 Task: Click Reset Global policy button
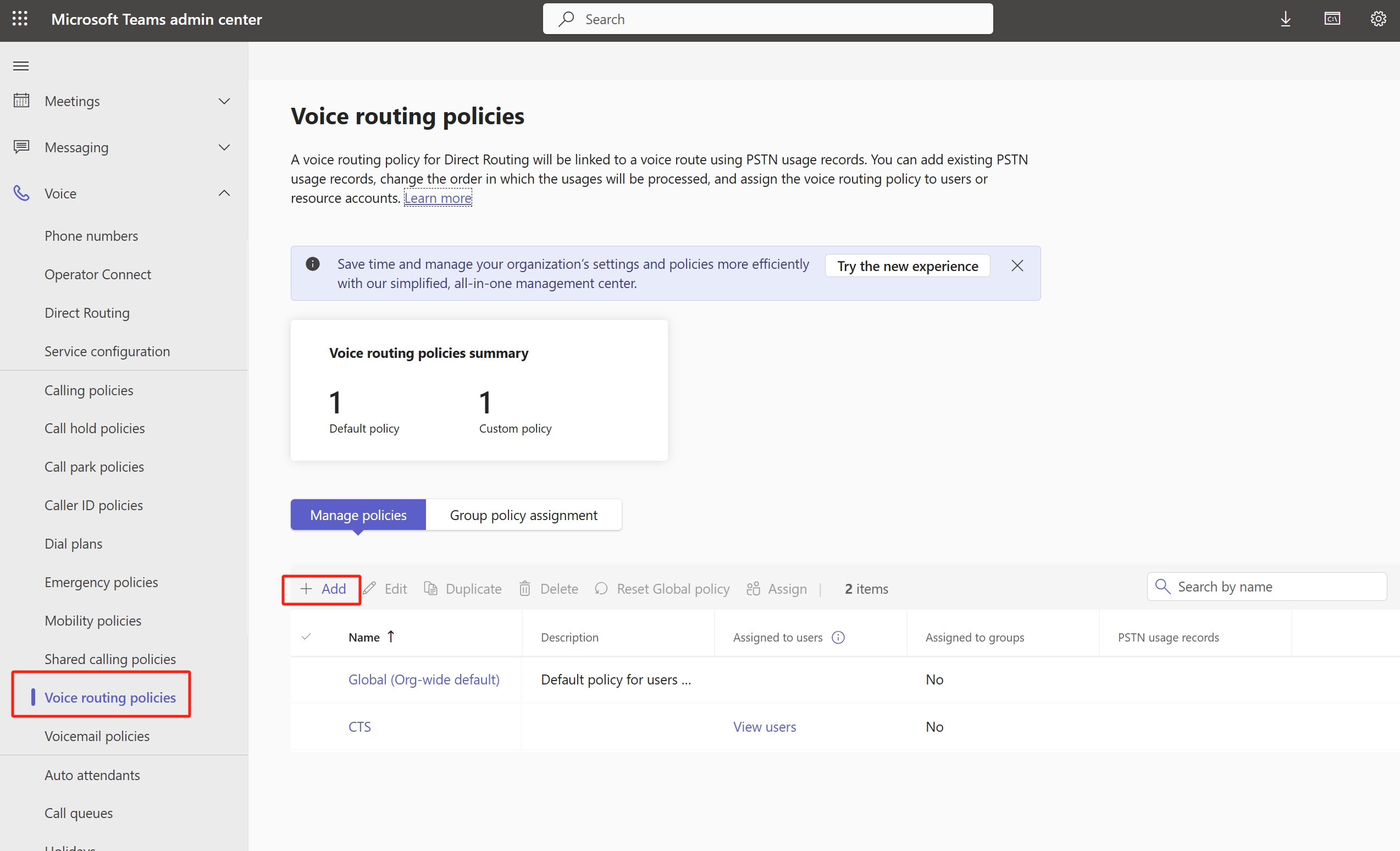click(662, 589)
